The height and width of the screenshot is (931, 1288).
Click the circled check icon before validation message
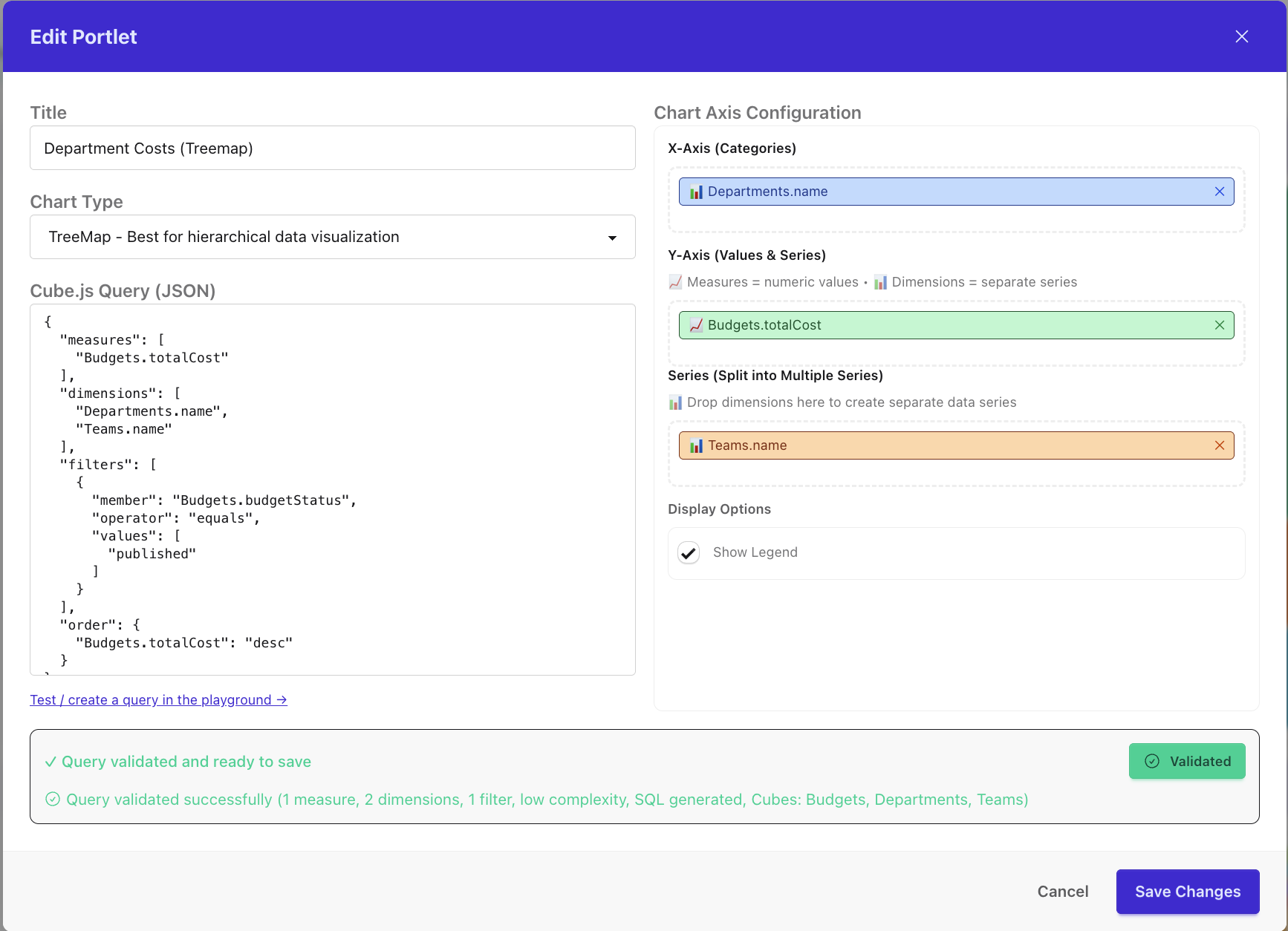[52, 799]
